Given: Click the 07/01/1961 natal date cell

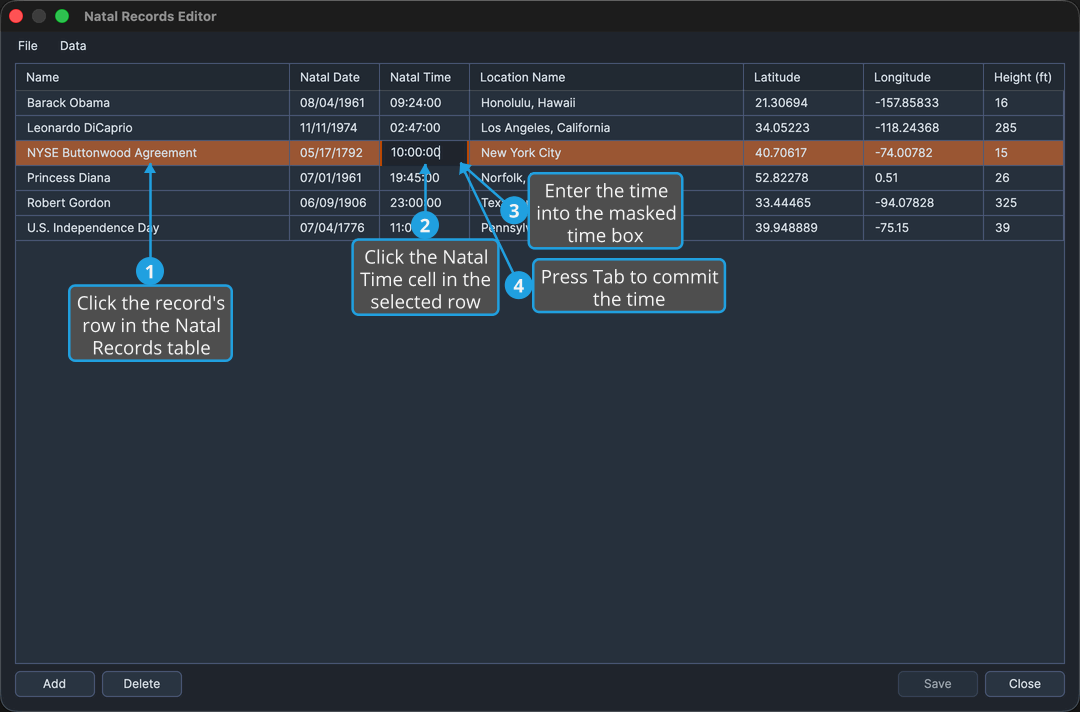Looking at the screenshot, I should pyautogui.click(x=334, y=178).
